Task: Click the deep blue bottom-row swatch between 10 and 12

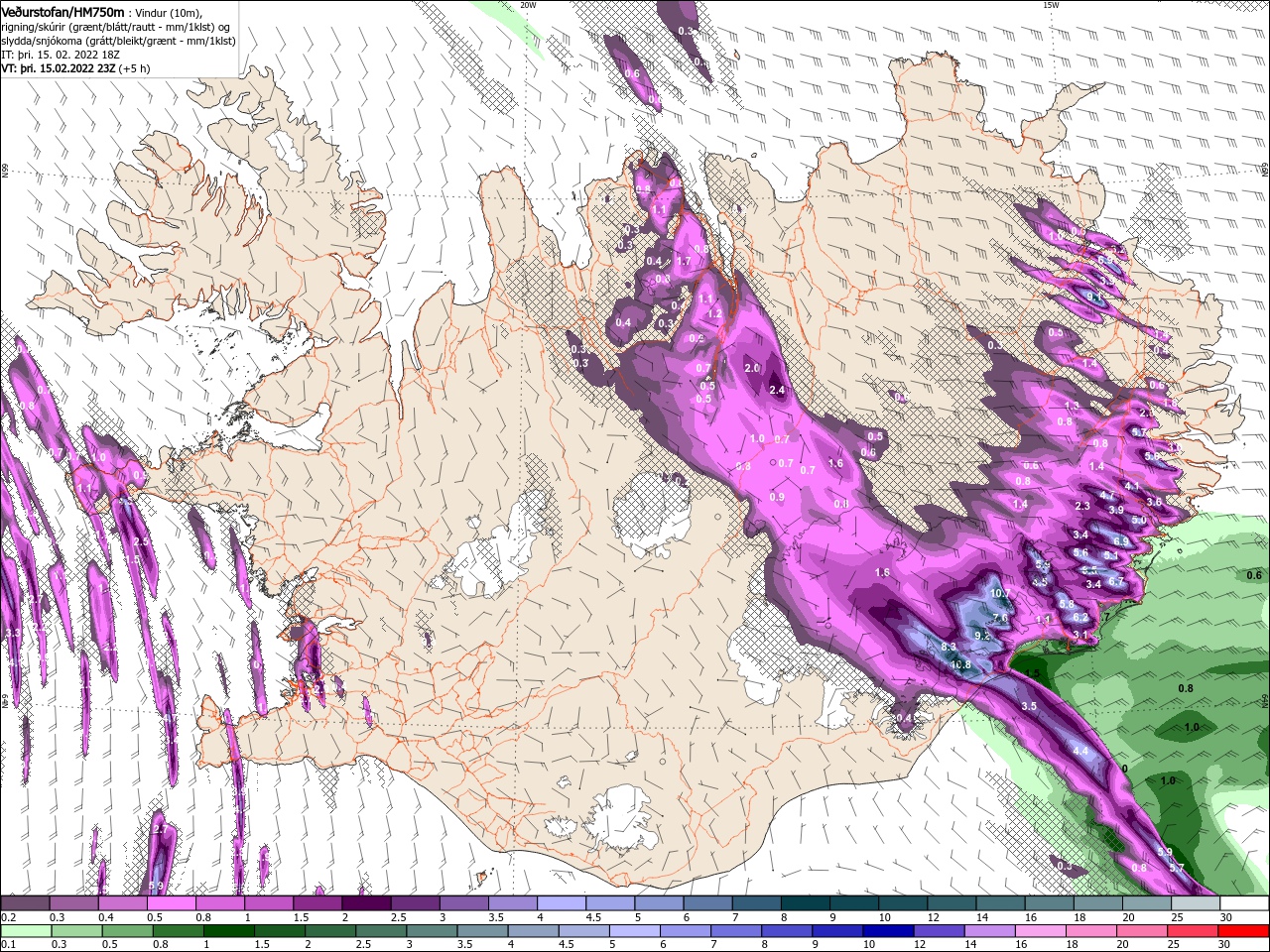Action: (x=887, y=931)
